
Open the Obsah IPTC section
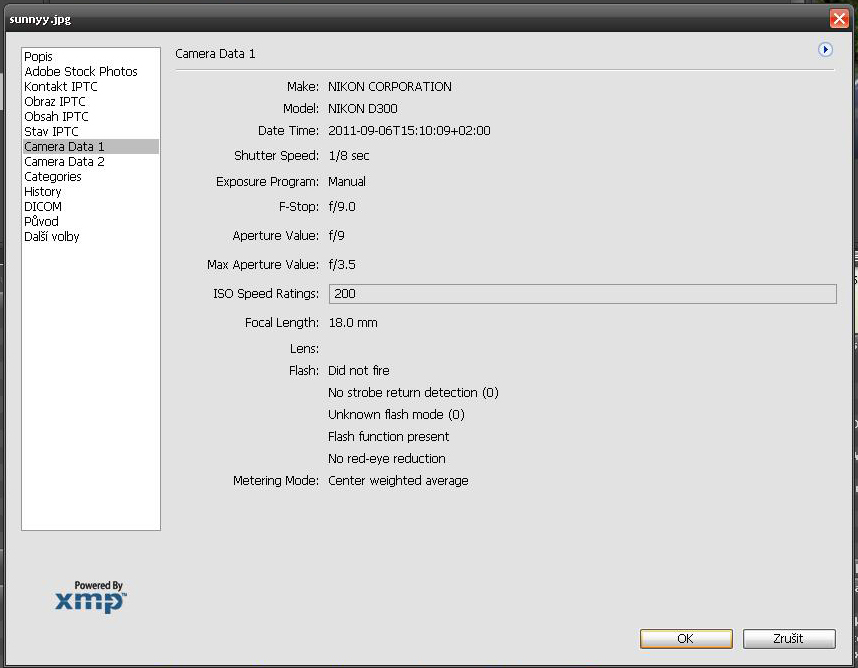(56, 117)
